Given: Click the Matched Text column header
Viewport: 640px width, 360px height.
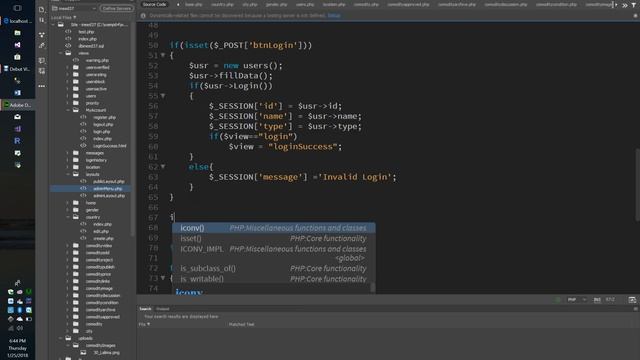Looking at the screenshot, I should point(241,324).
